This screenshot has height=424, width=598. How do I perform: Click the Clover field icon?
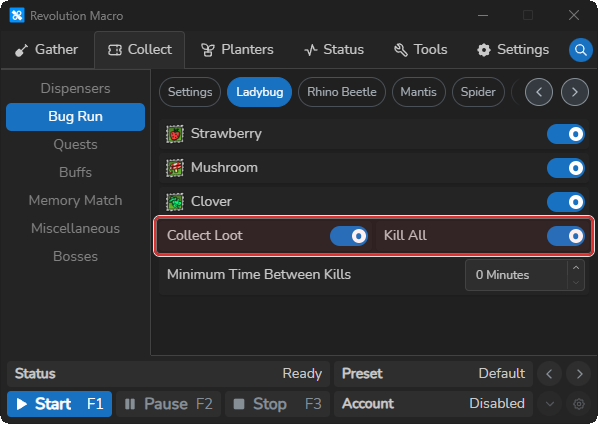pos(175,202)
